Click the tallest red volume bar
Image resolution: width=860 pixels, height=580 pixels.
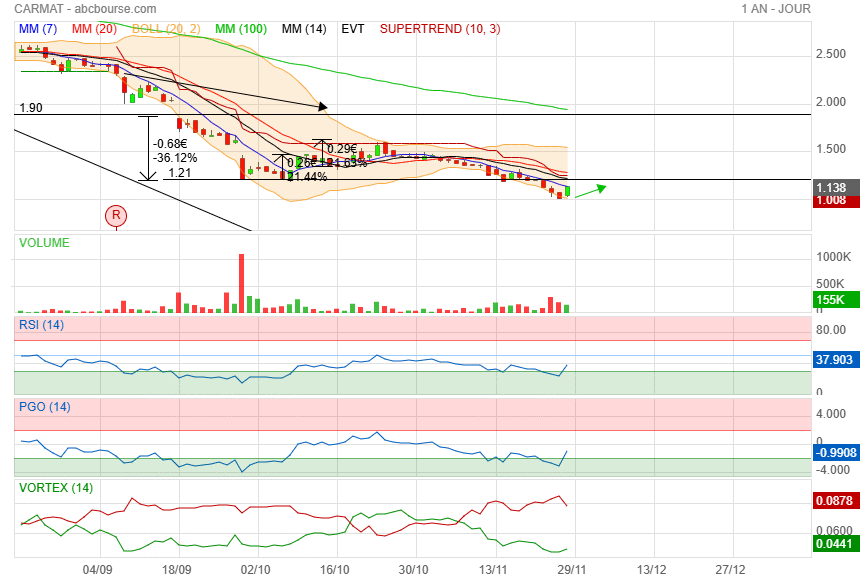click(x=241, y=283)
